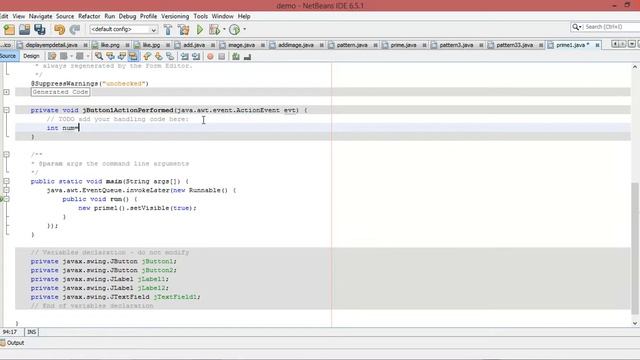Create a new project with toolbar icon
The height and width of the screenshot is (360, 640).
tap(9, 29)
